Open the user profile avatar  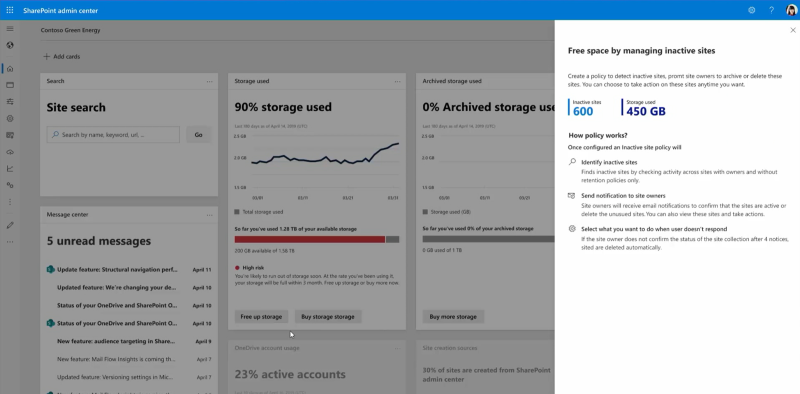click(x=791, y=10)
